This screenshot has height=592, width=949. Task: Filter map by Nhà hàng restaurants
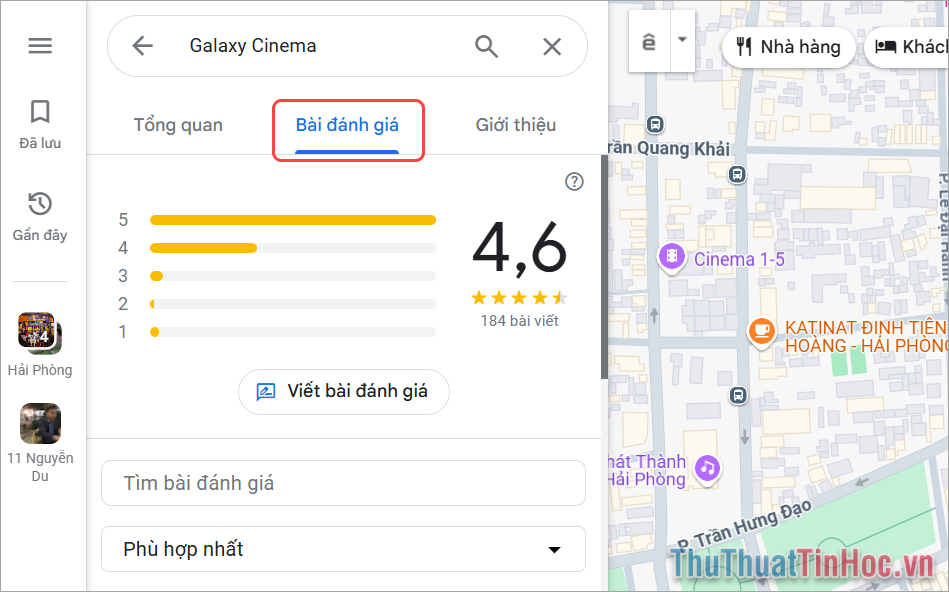789,47
